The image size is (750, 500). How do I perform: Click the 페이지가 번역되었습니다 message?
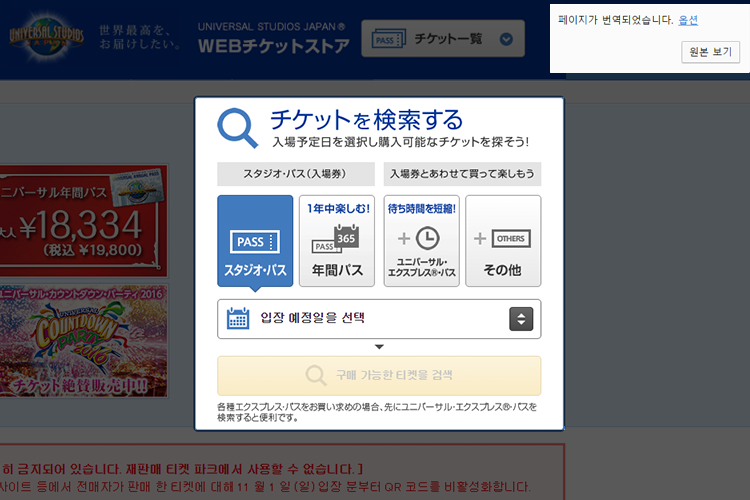point(615,20)
